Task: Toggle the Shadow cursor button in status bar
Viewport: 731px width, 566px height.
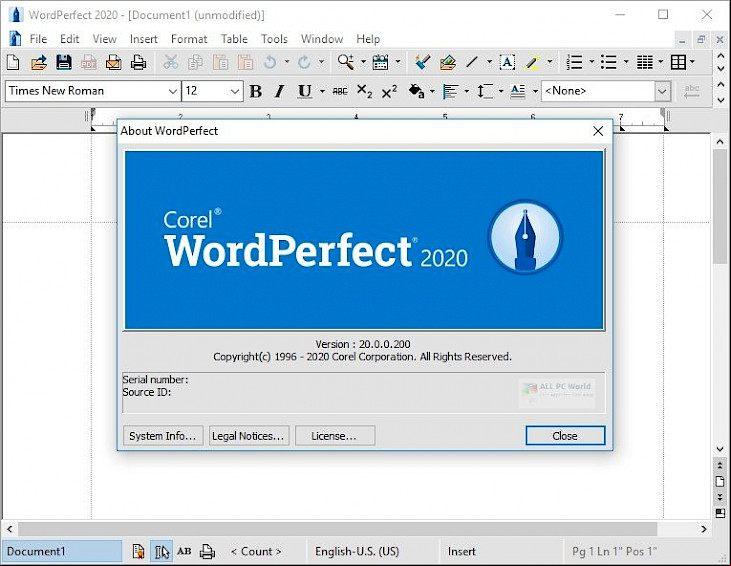Action: click(161, 552)
